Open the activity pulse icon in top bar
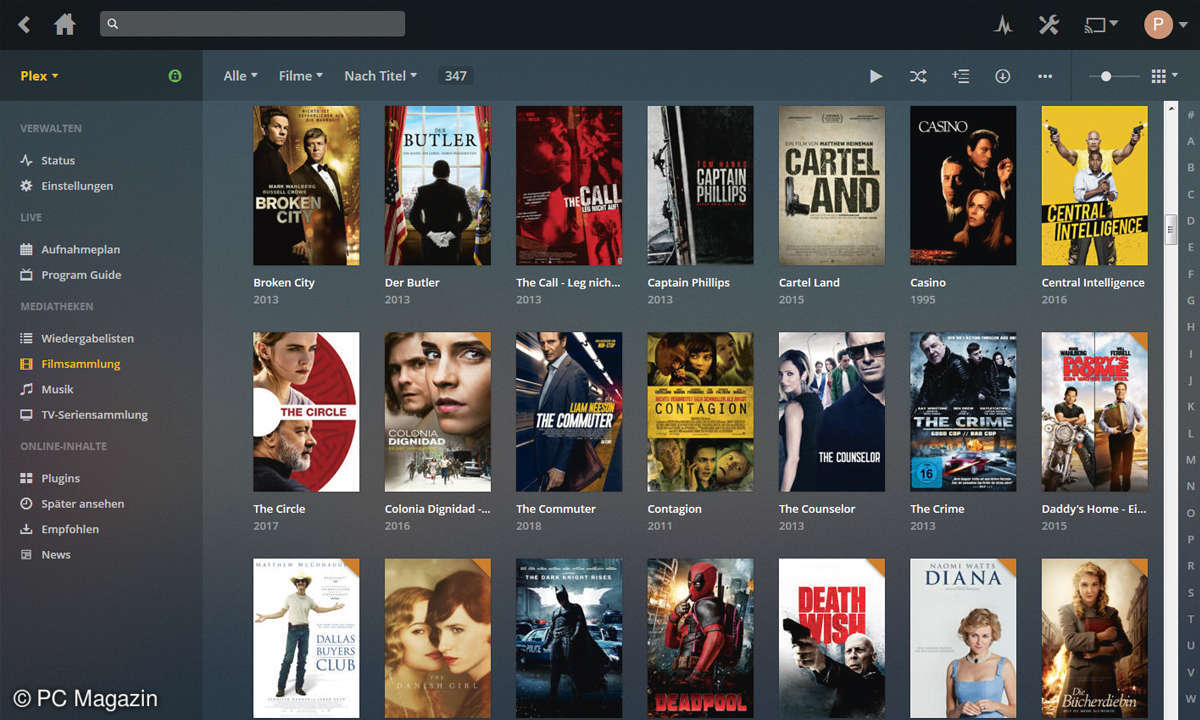The image size is (1200, 720). [x=1003, y=25]
